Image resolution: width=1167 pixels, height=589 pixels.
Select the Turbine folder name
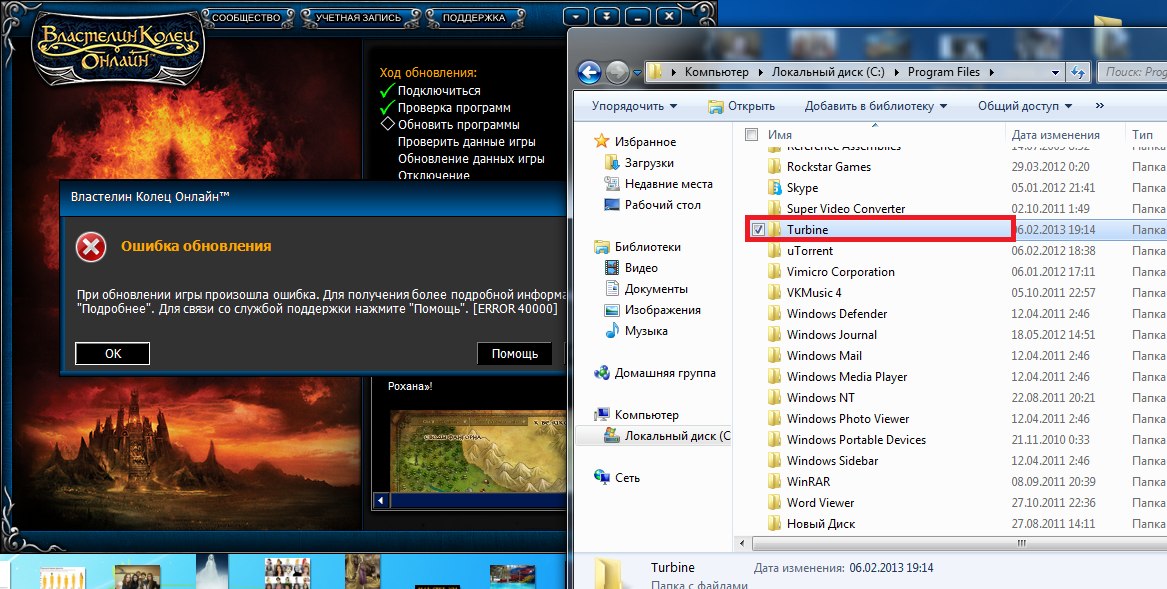tap(808, 229)
